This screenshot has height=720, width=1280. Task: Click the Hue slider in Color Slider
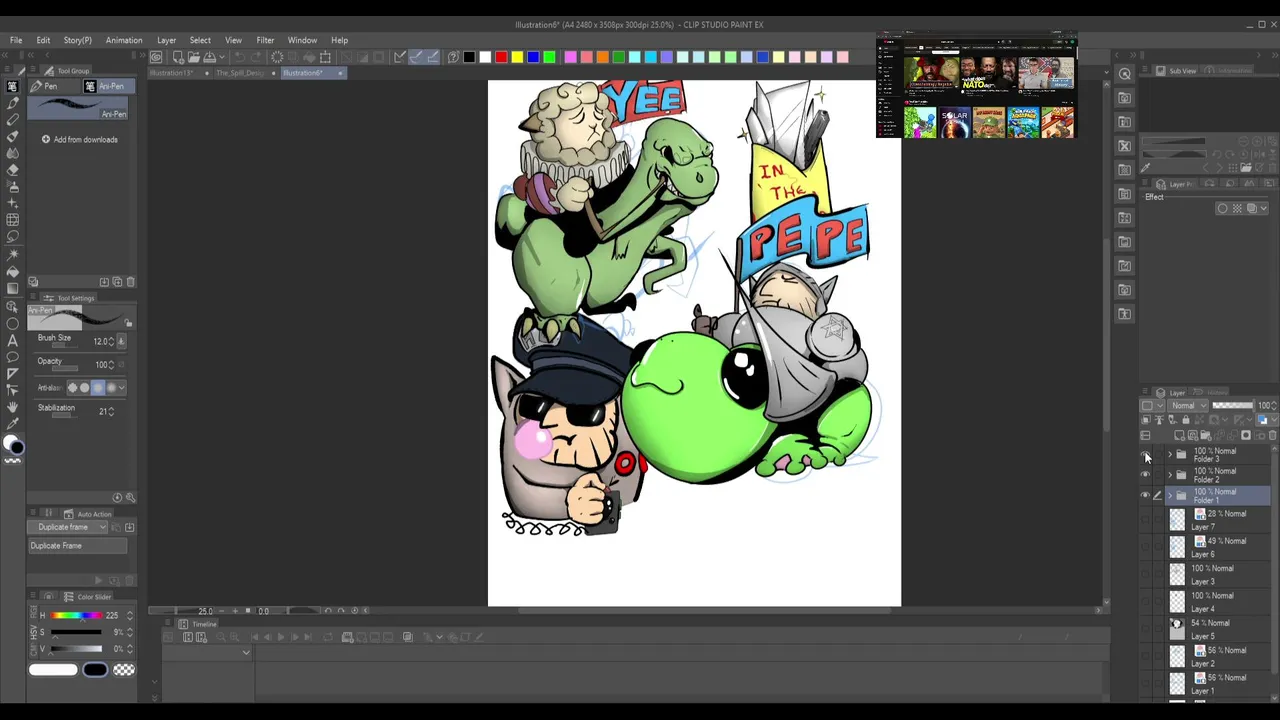click(76, 615)
